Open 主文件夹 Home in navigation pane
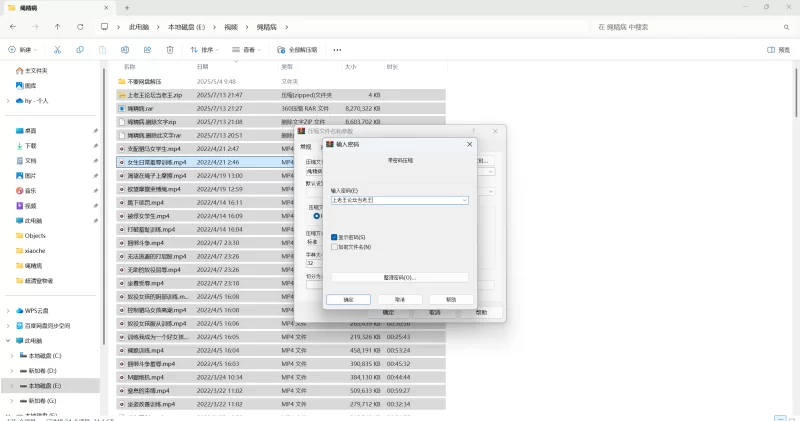The width and height of the screenshot is (800, 421). (x=32, y=70)
